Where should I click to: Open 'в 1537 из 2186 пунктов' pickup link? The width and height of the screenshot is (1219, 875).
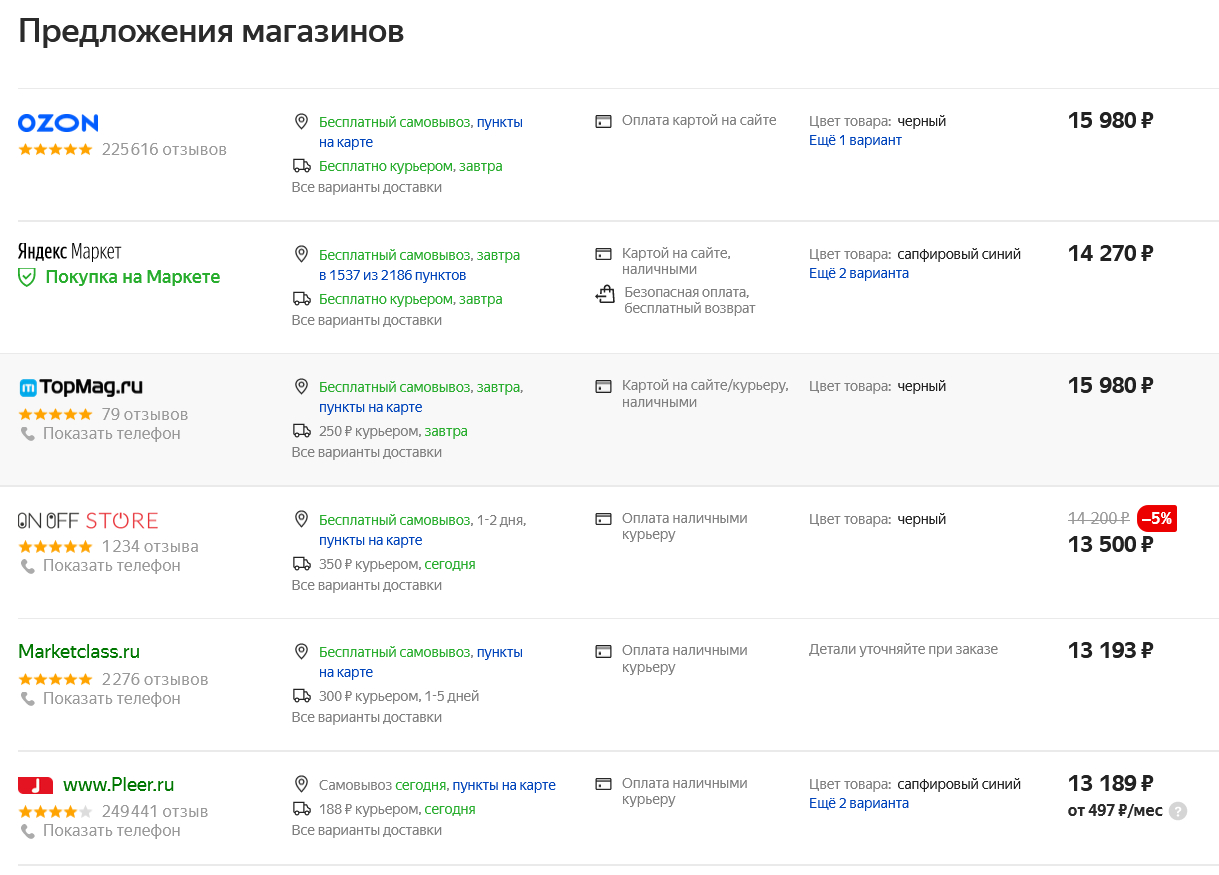[392, 275]
